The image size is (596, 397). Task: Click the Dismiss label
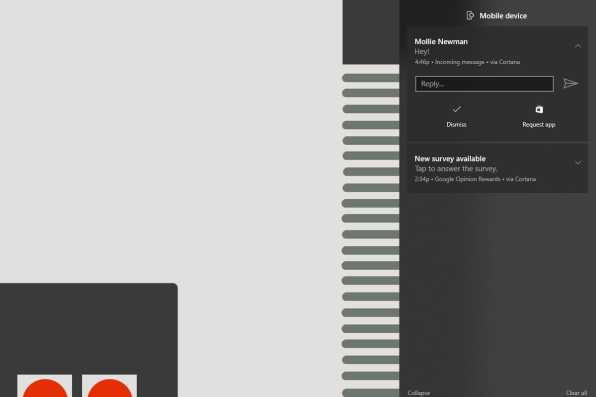pos(457,124)
